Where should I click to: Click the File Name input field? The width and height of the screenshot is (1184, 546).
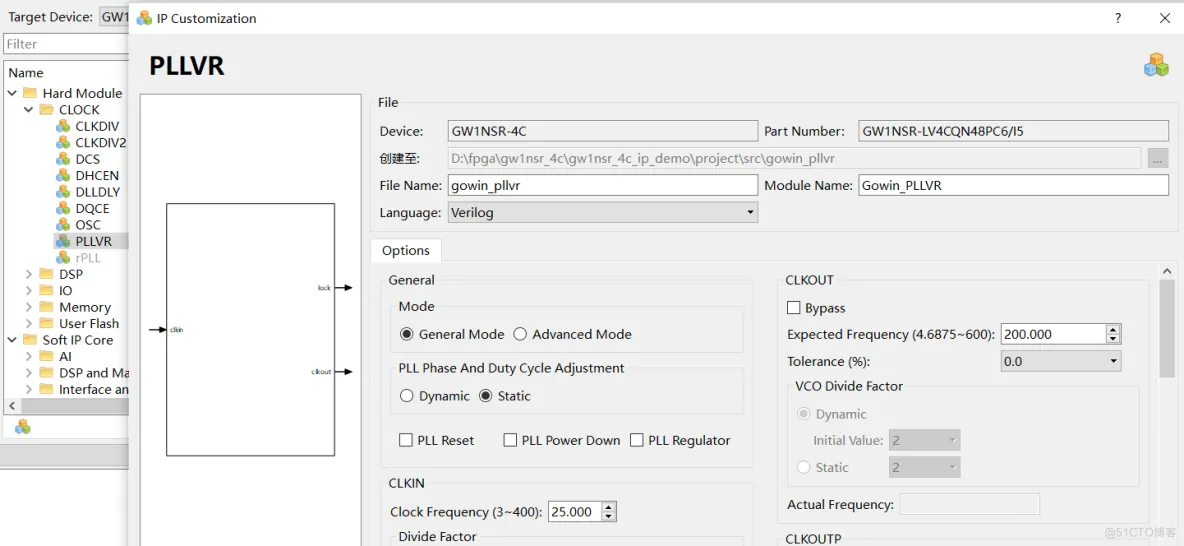pyautogui.click(x=603, y=185)
